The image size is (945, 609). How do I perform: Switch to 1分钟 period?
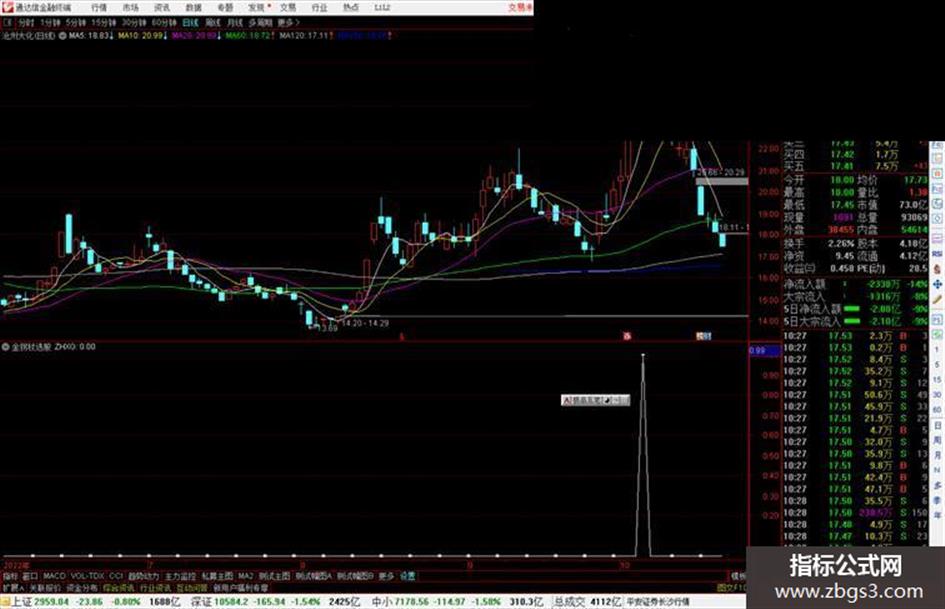(49, 22)
